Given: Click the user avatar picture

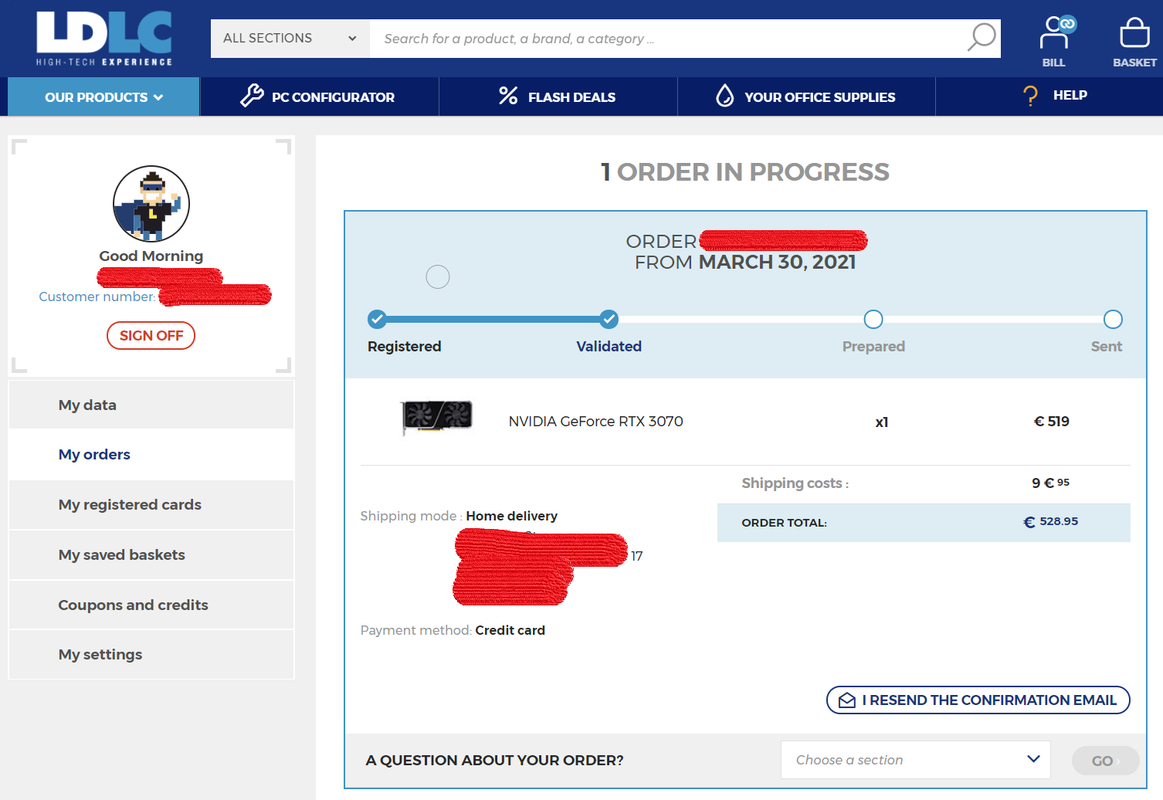Looking at the screenshot, I should click(151, 203).
